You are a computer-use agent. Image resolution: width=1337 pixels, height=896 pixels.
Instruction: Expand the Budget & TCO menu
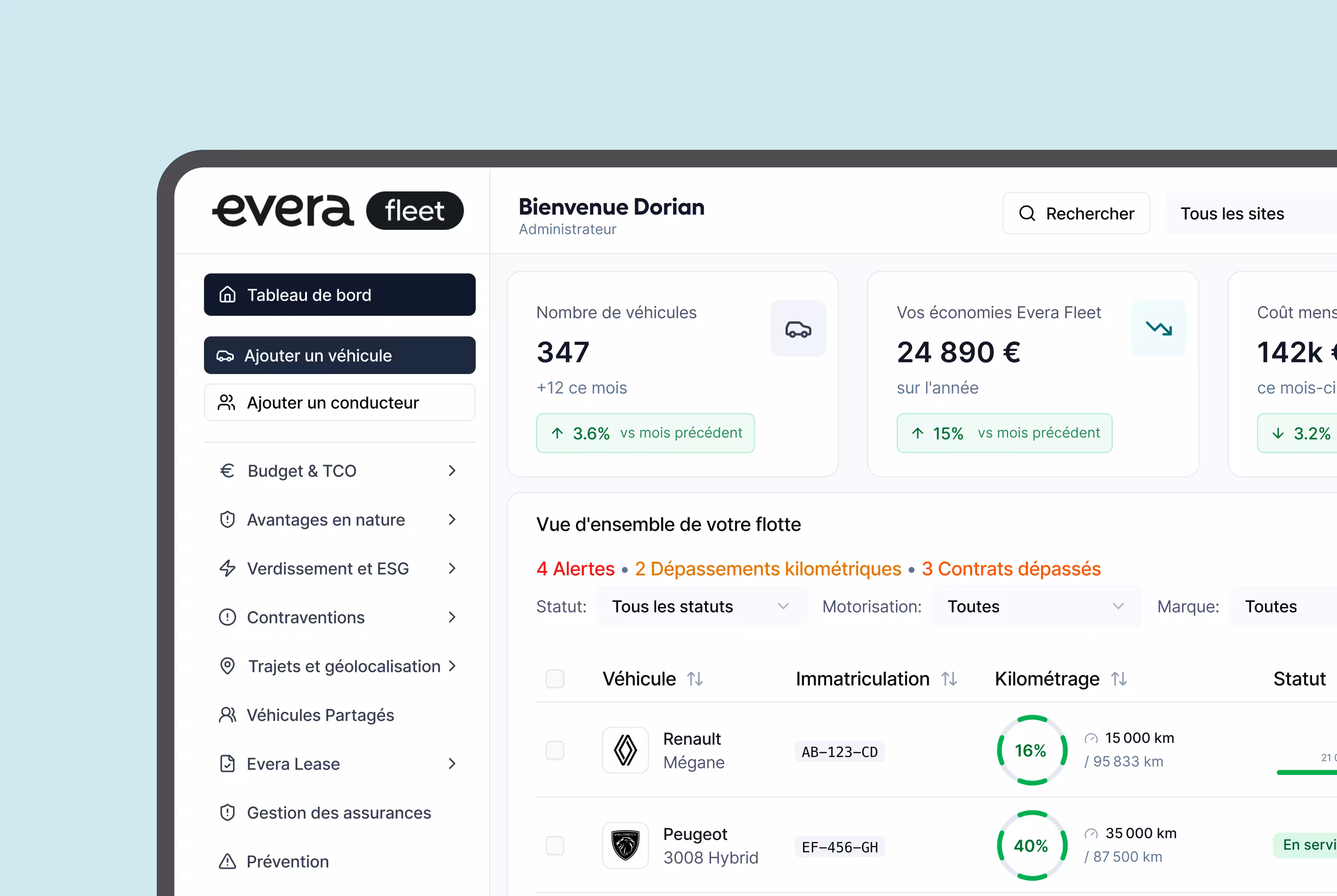tap(339, 471)
